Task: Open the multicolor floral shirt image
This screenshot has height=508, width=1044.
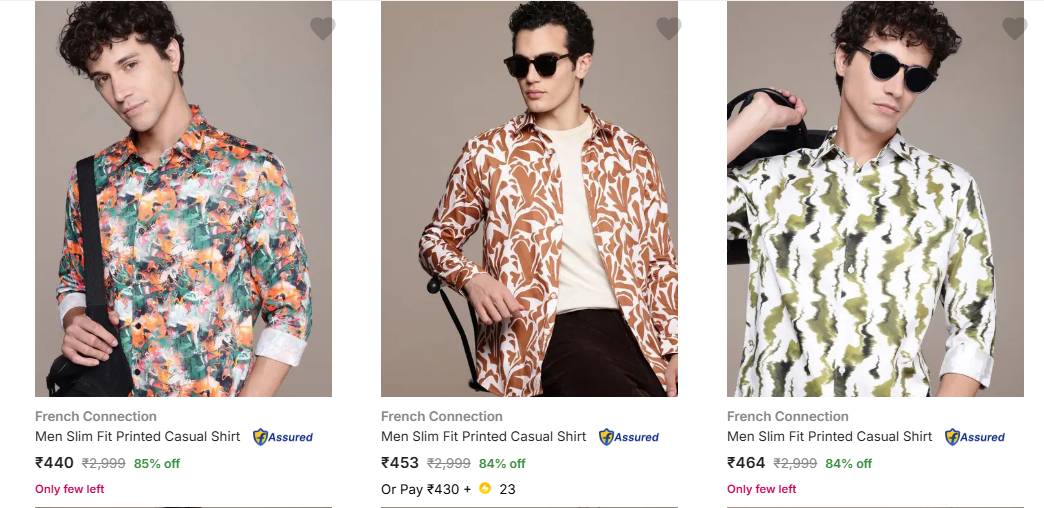Action: pos(183,200)
